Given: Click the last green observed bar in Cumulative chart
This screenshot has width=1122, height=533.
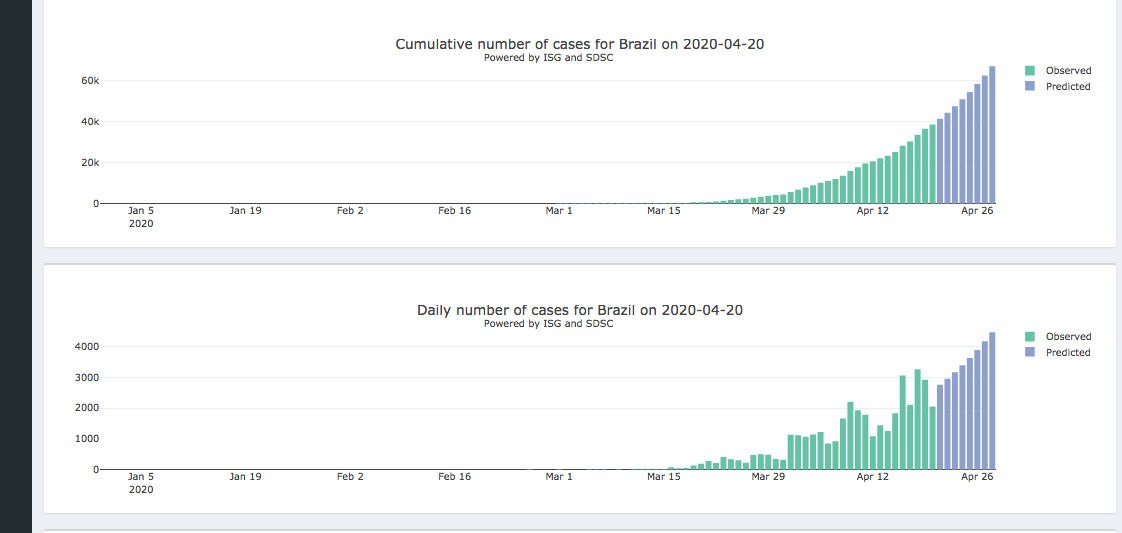Looking at the screenshot, I should [x=932, y=165].
